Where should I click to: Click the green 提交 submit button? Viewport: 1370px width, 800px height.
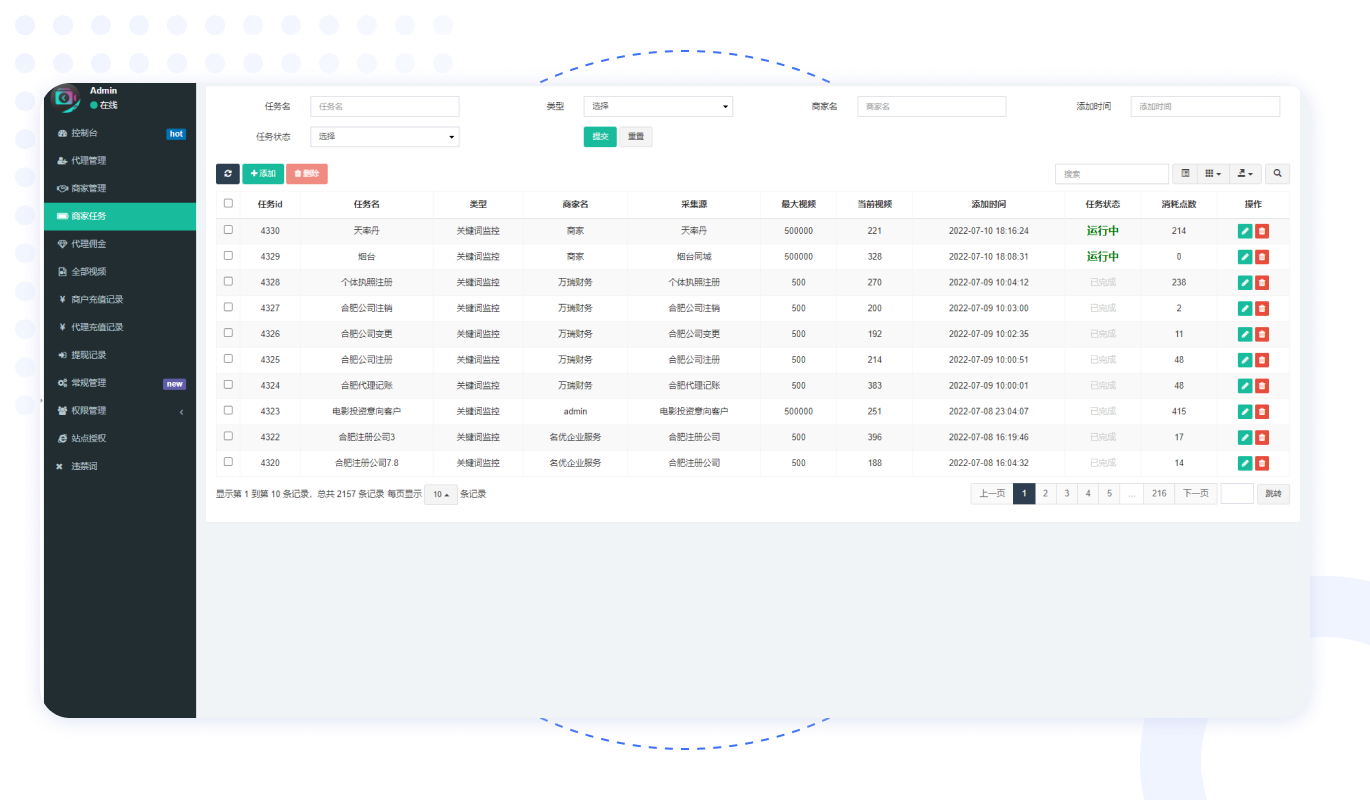tap(600, 137)
